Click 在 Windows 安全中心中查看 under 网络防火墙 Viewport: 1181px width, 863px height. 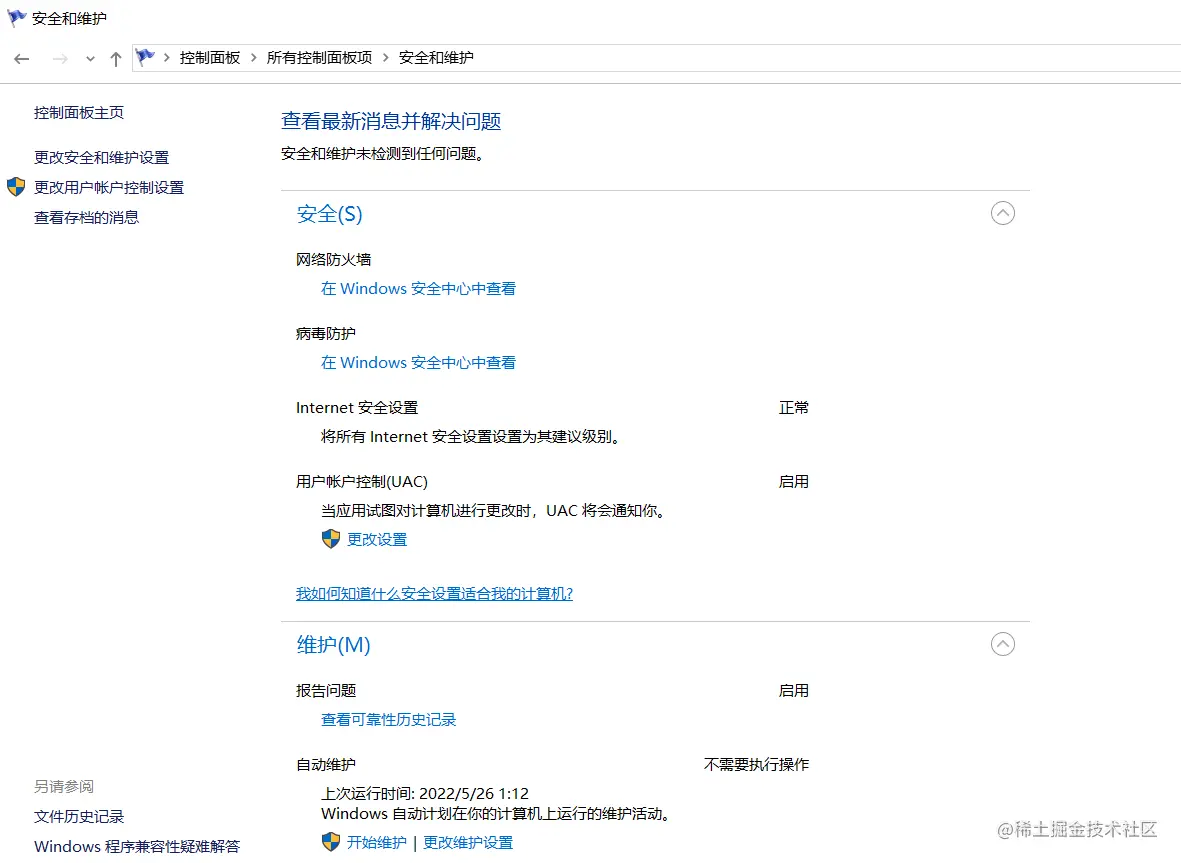click(418, 288)
